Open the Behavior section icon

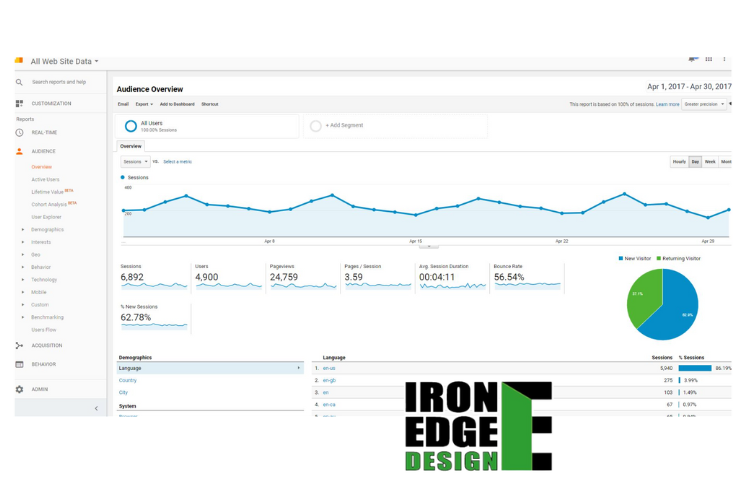coord(19,364)
